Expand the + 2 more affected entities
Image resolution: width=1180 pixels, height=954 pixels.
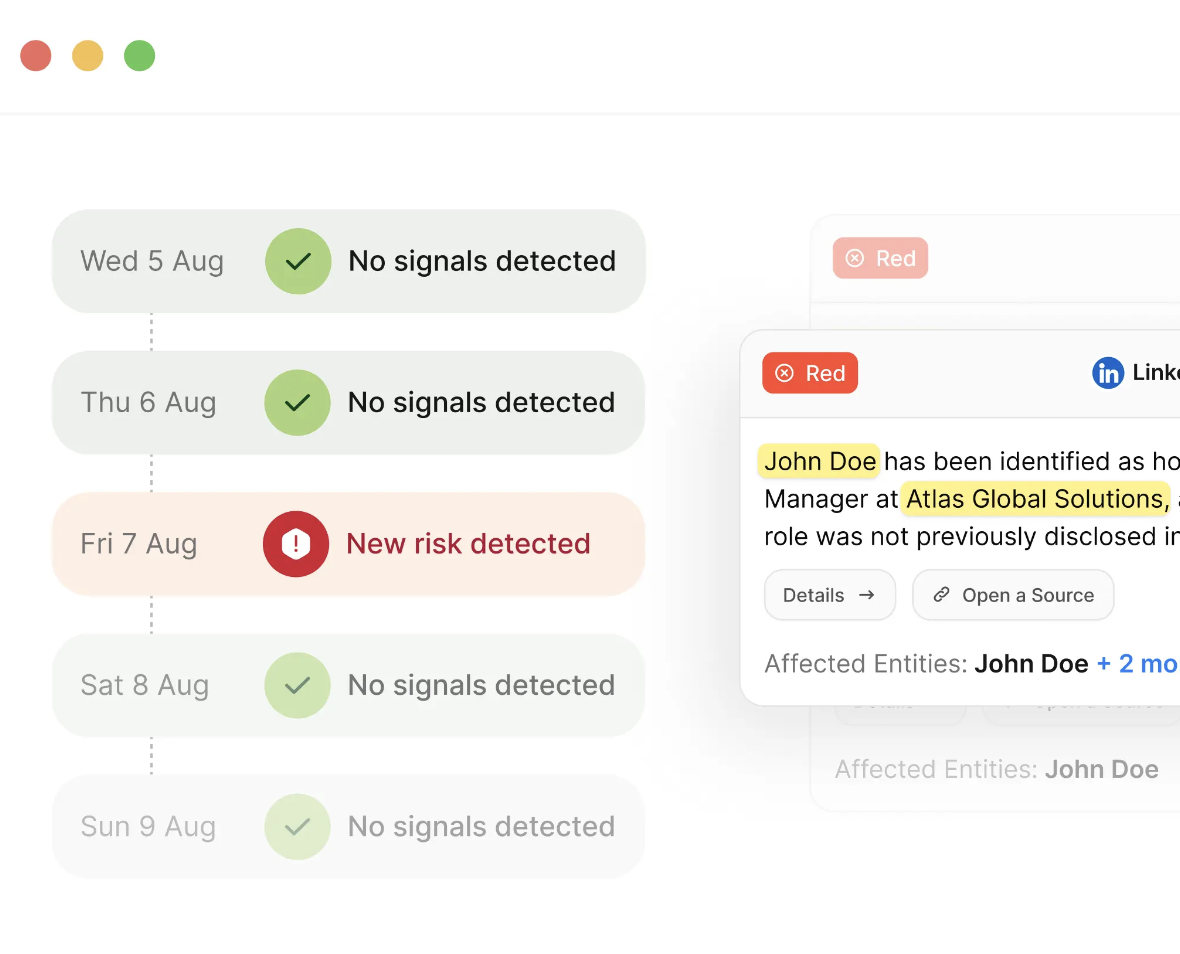[1138, 664]
